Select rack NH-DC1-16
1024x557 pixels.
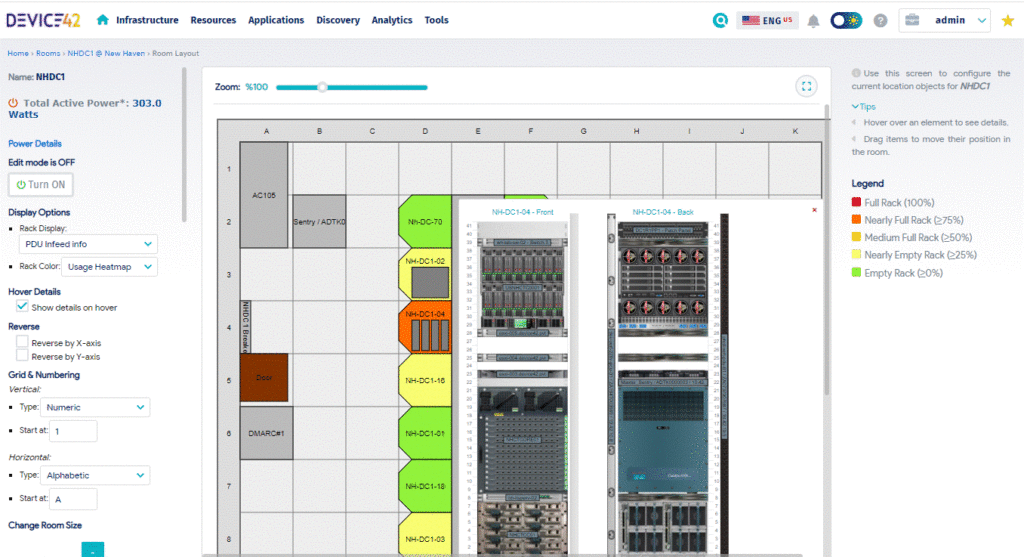(x=425, y=380)
